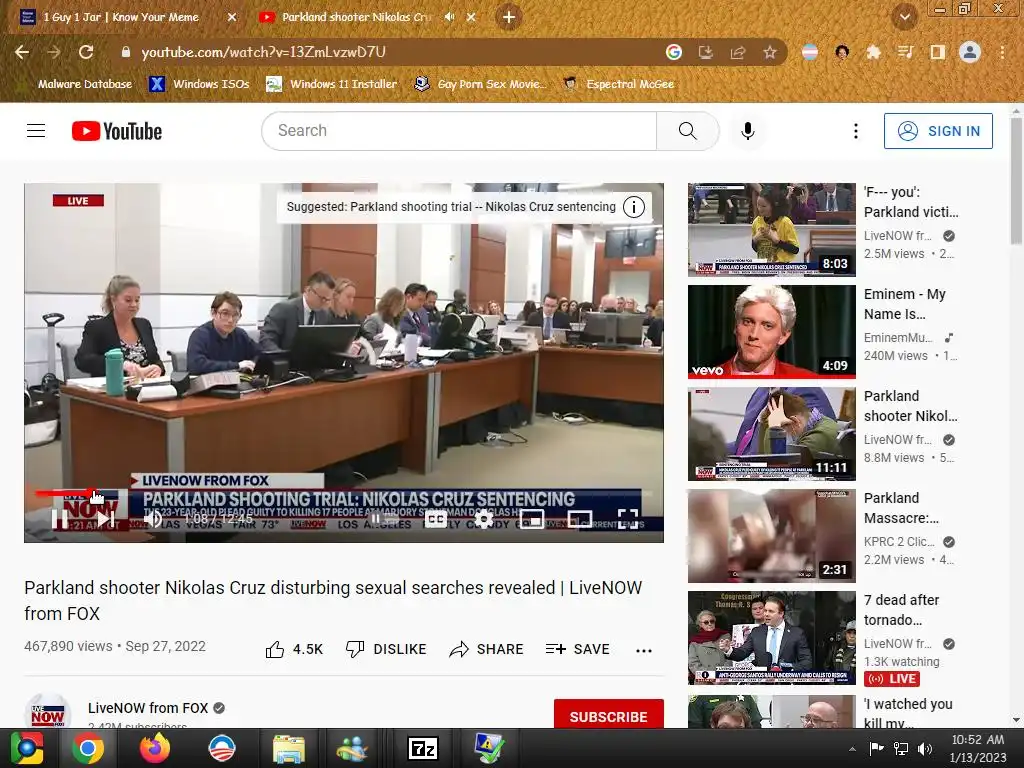The image size is (1024, 768).
Task: Open the suggested video info icon
Action: click(633, 207)
